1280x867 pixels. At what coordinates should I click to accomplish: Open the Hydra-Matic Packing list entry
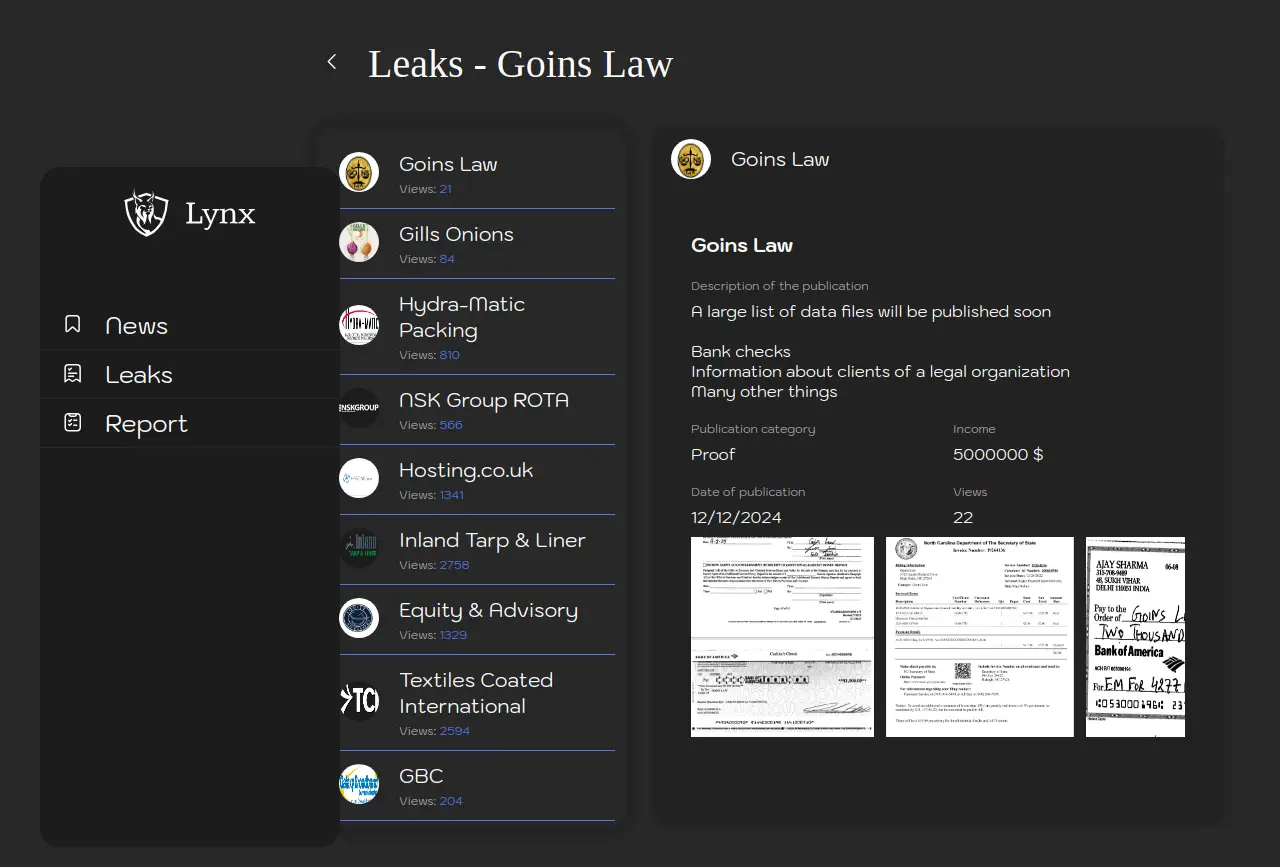(461, 317)
